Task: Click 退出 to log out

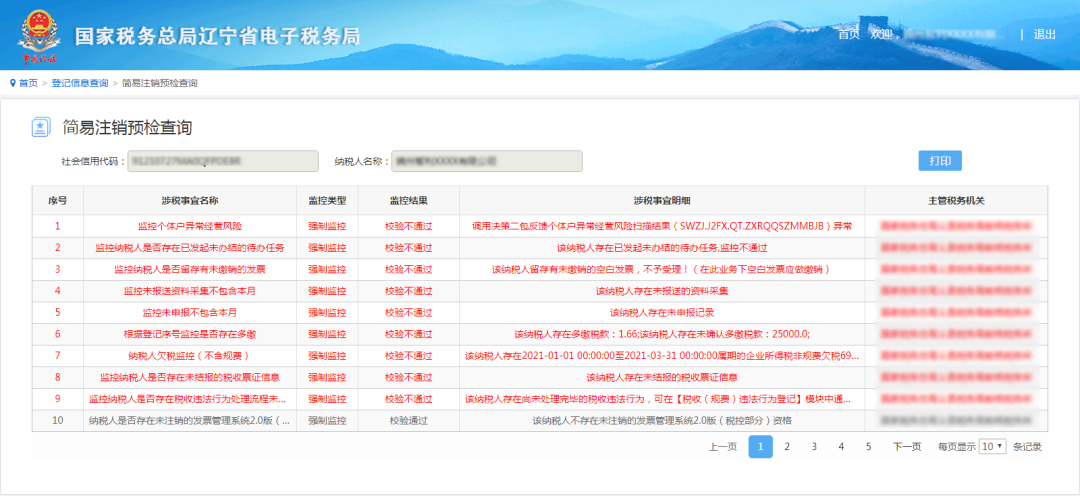Action: pos(1044,34)
